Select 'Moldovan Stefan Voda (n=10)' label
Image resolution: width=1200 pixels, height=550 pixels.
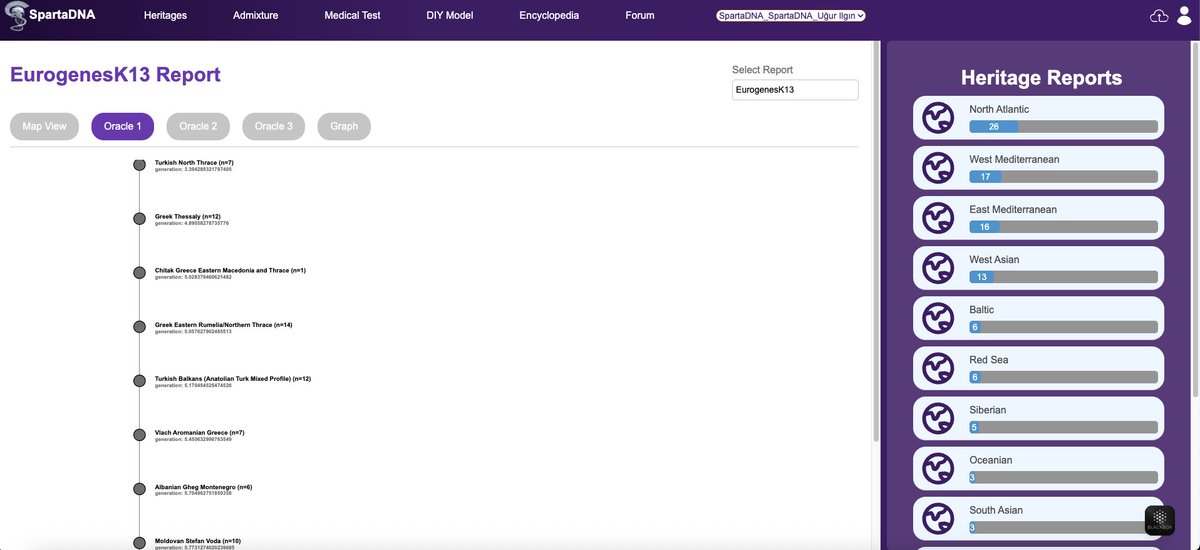point(198,540)
